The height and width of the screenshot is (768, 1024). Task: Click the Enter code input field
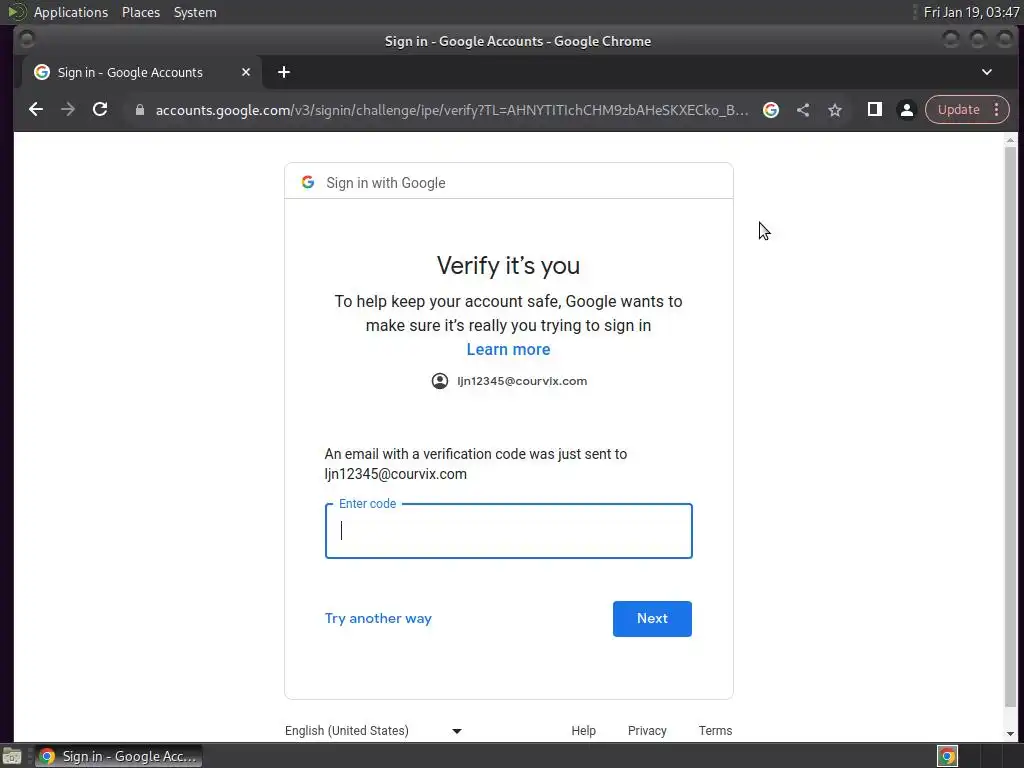508,531
